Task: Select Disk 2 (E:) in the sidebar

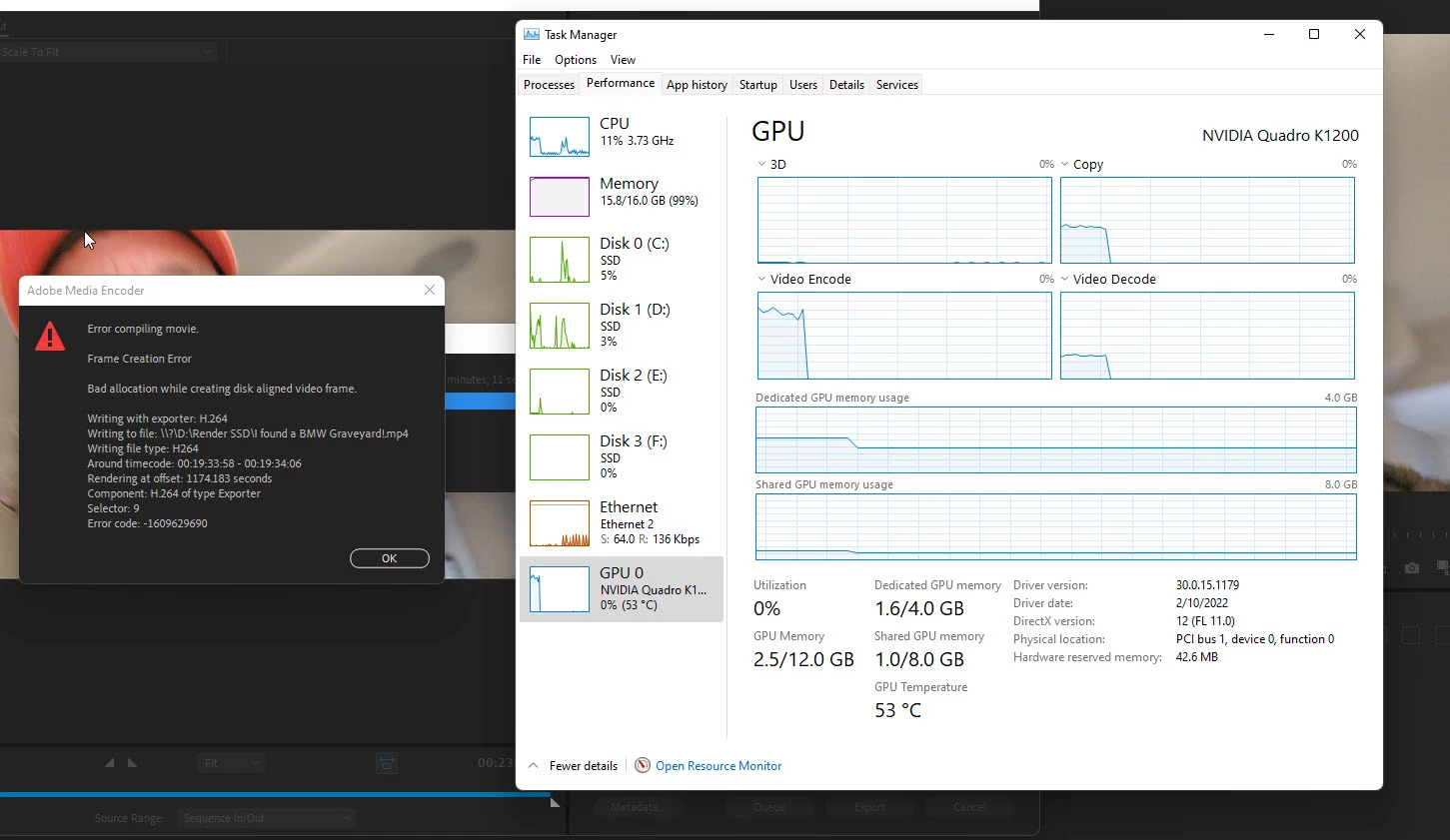Action: (621, 391)
